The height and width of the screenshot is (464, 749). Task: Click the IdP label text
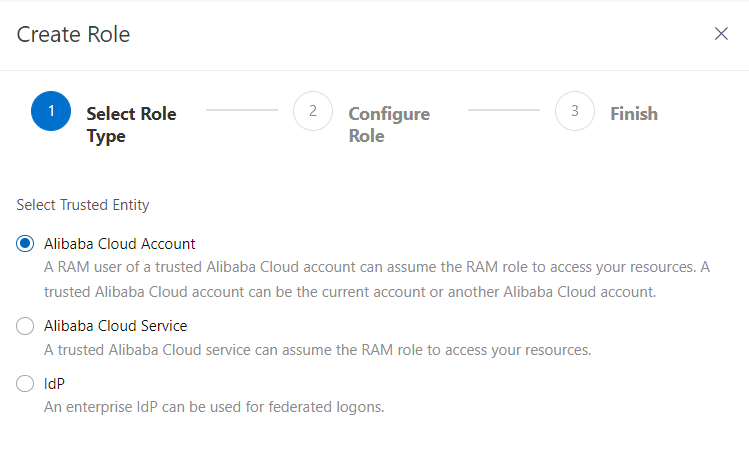(54, 384)
